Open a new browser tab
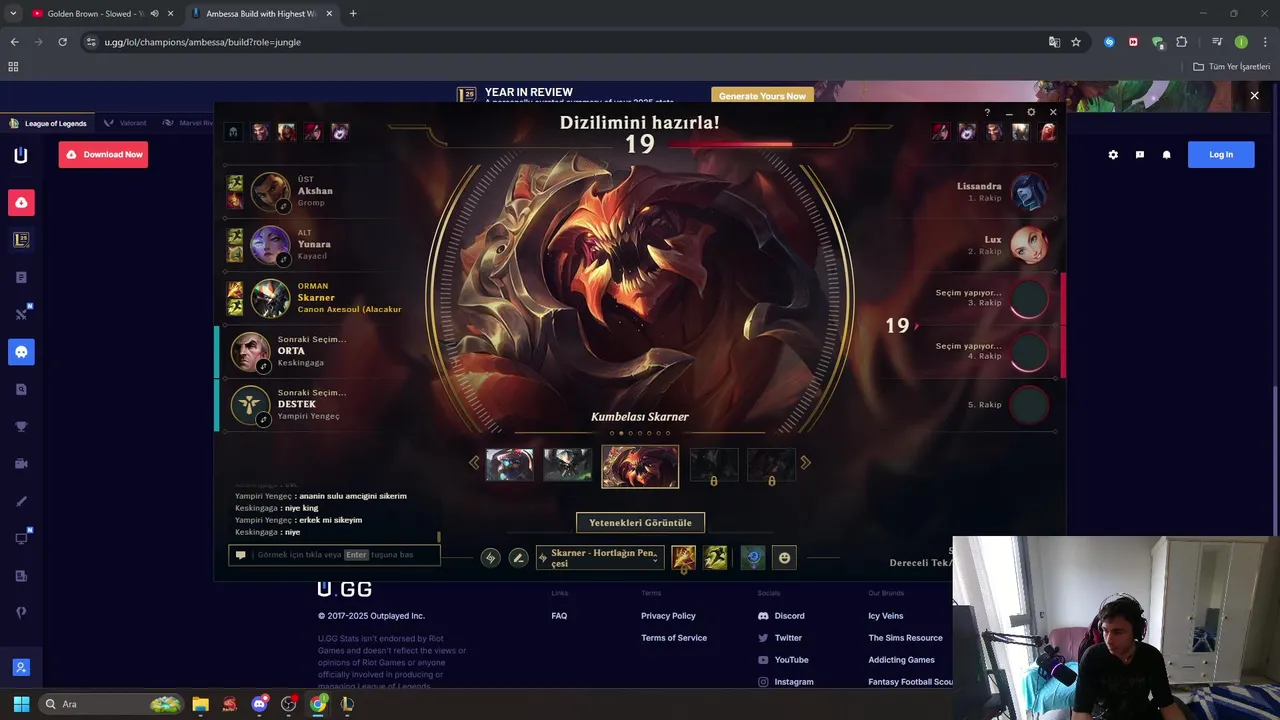Viewport: 1280px width, 720px height. click(x=353, y=14)
